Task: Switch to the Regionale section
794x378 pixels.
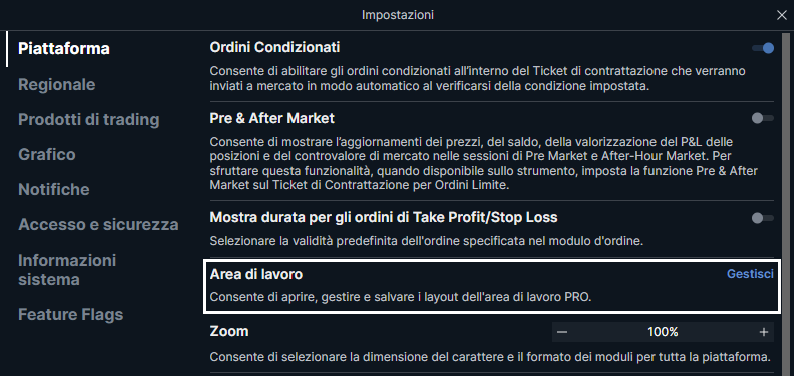Action: [57, 84]
